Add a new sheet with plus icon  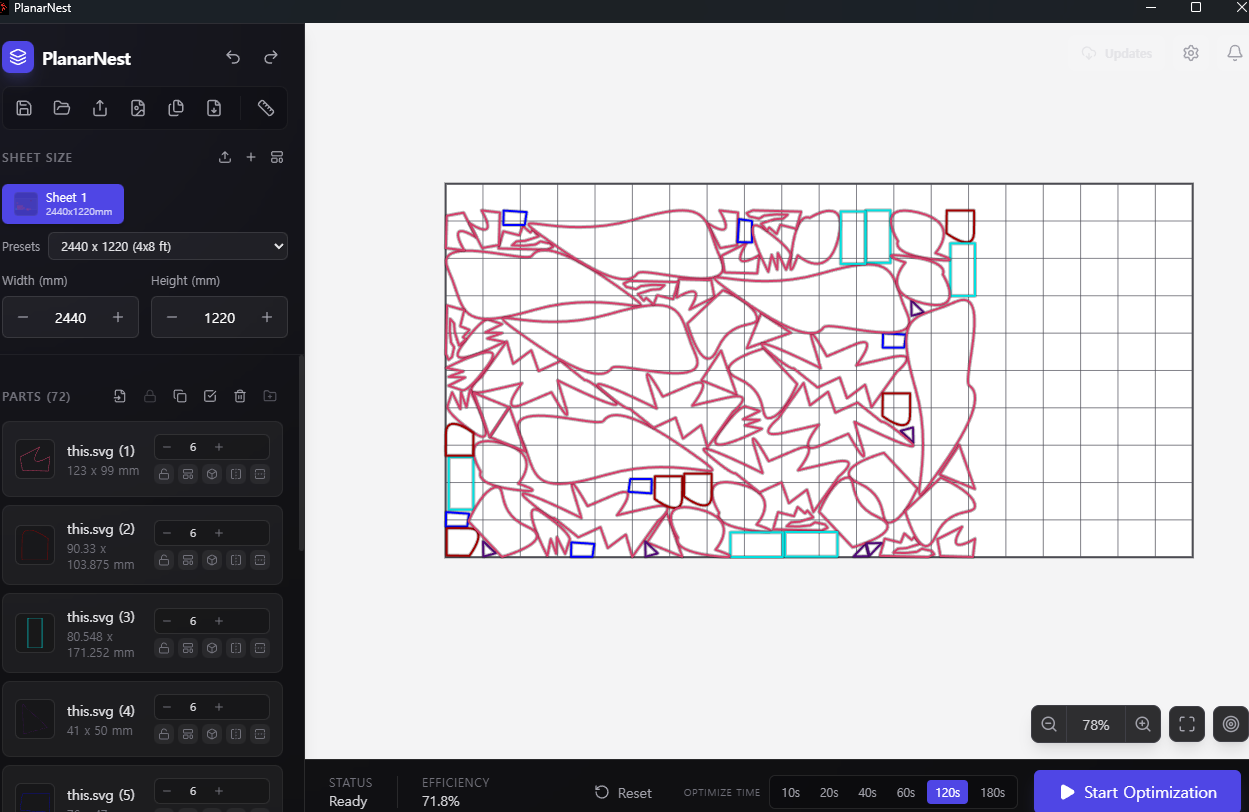[251, 157]
